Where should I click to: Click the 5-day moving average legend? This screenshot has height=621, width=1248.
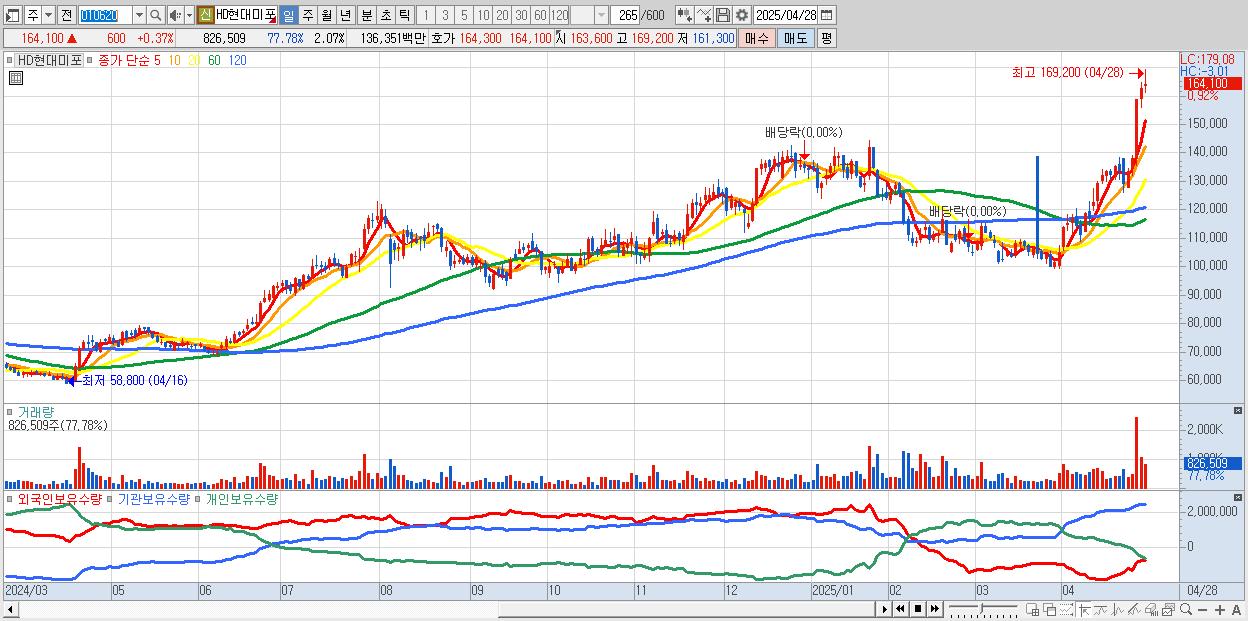(x=156, y=60)
